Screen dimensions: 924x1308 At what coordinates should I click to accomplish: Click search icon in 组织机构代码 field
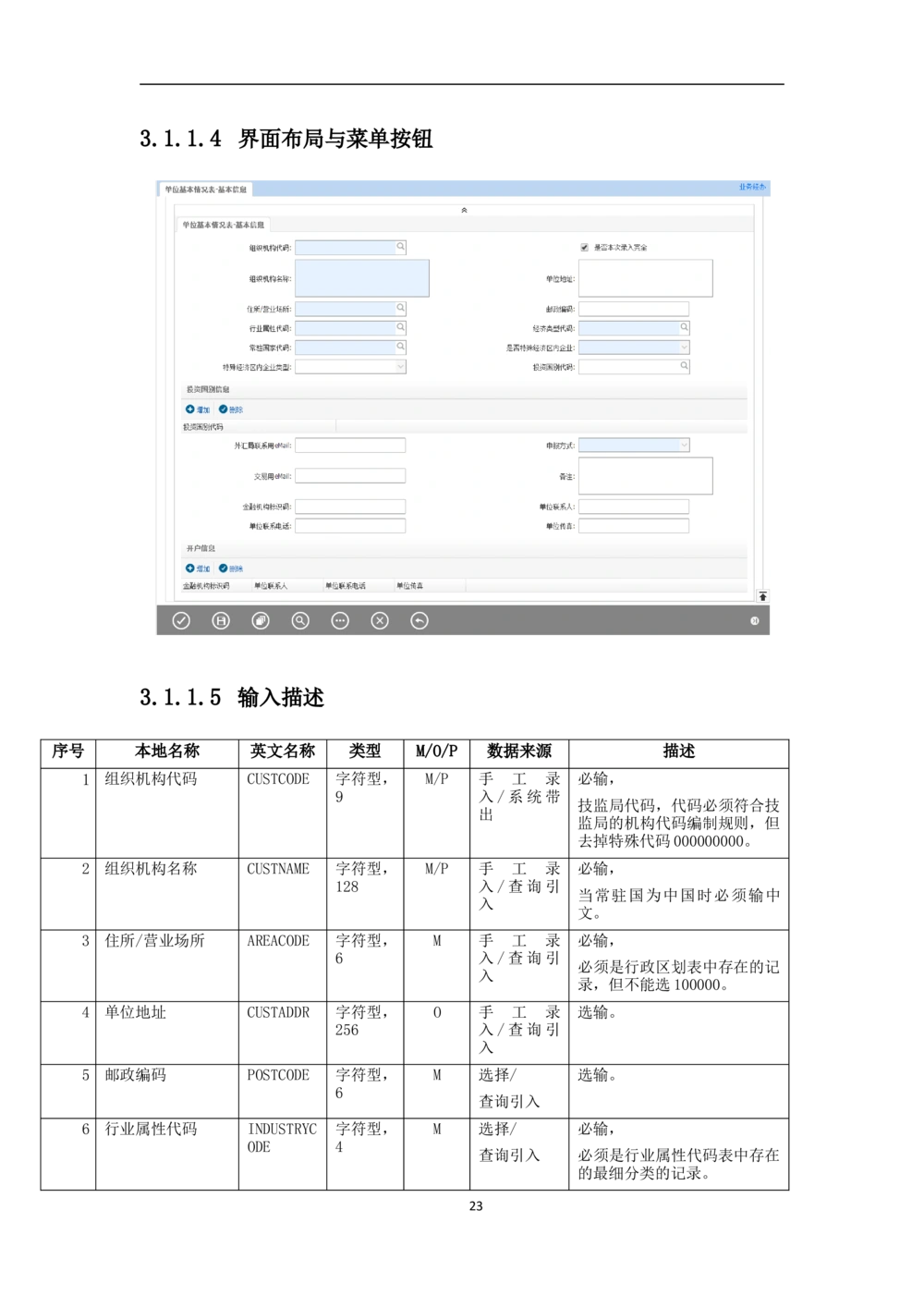[x=401, y=247]
